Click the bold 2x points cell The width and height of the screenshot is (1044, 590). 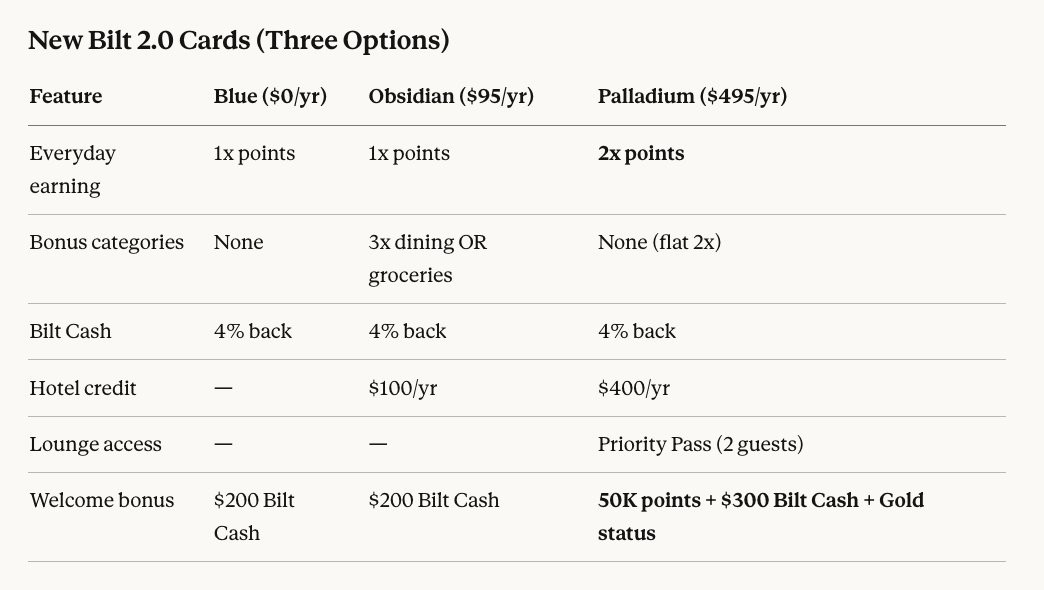pos(641,153)
